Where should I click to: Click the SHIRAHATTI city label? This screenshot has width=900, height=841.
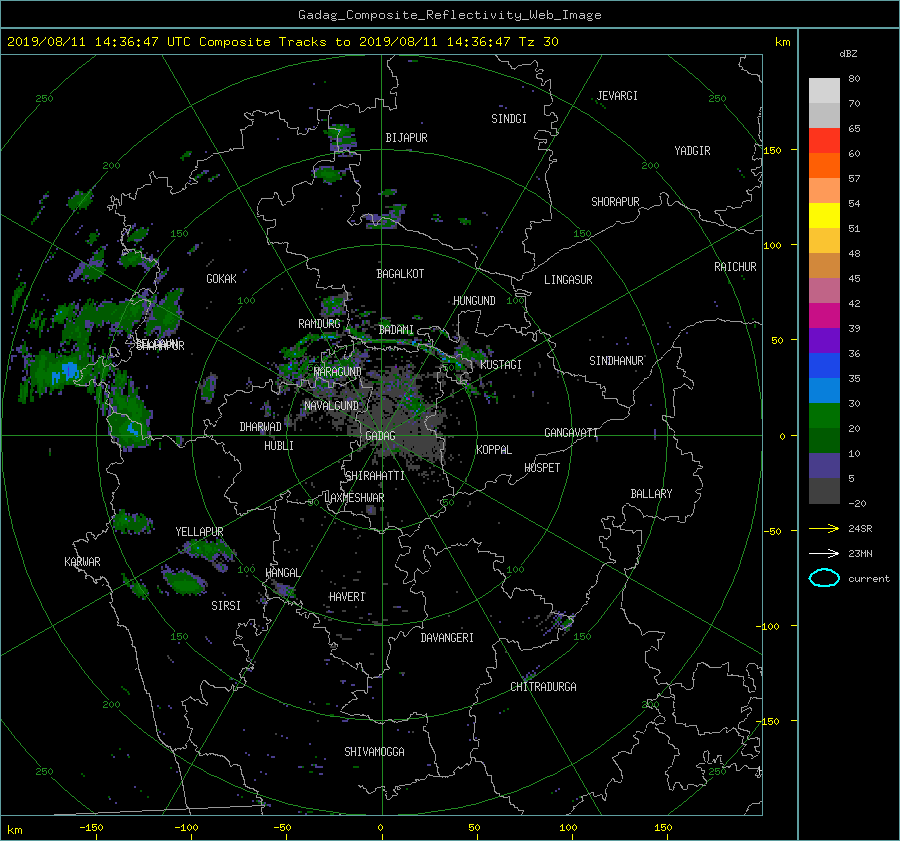point(375,476)
